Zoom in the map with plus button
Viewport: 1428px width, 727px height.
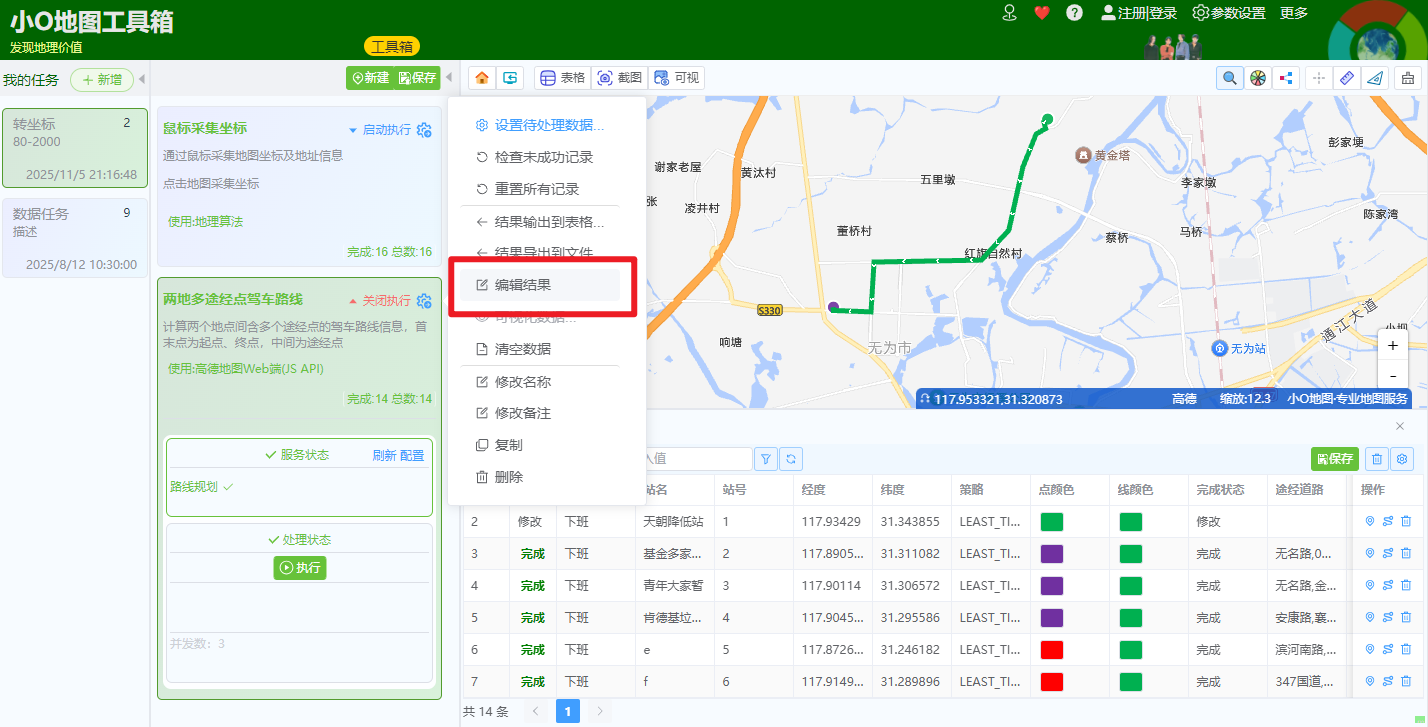tap(1393, 345)
